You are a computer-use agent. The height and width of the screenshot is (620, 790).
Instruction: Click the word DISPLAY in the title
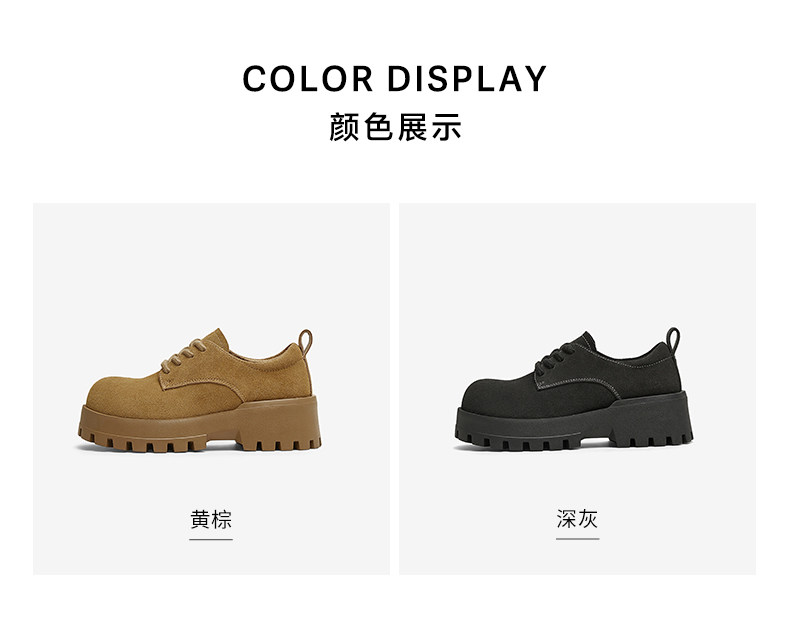467,79
